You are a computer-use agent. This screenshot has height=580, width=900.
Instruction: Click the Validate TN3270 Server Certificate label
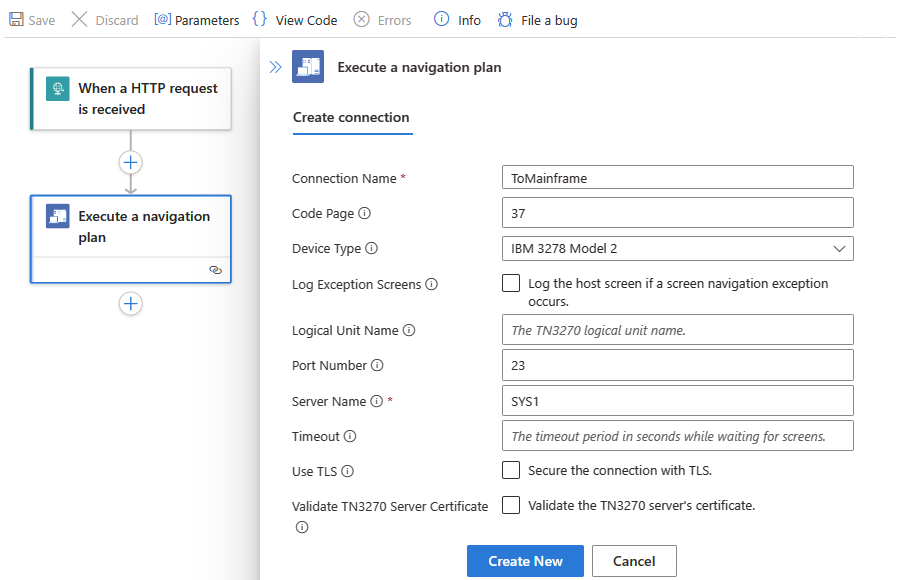pos(390,506)
